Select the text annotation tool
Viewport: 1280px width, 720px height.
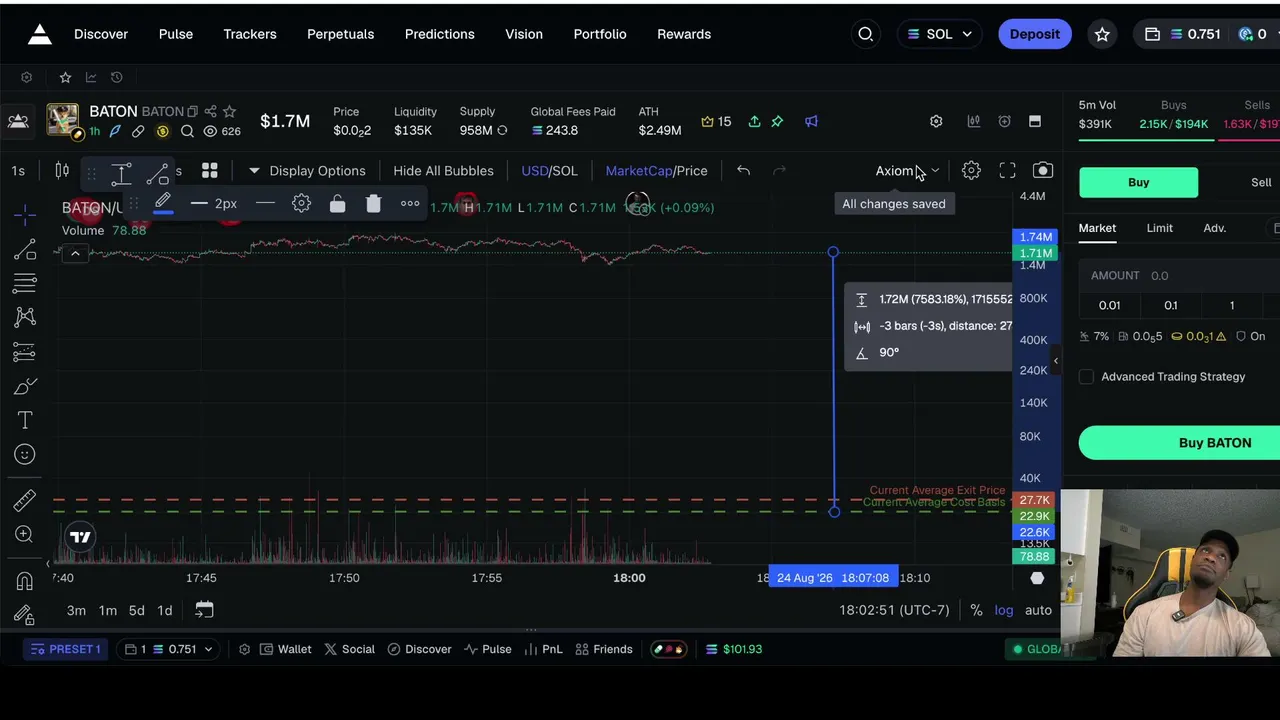pos(25,420)
